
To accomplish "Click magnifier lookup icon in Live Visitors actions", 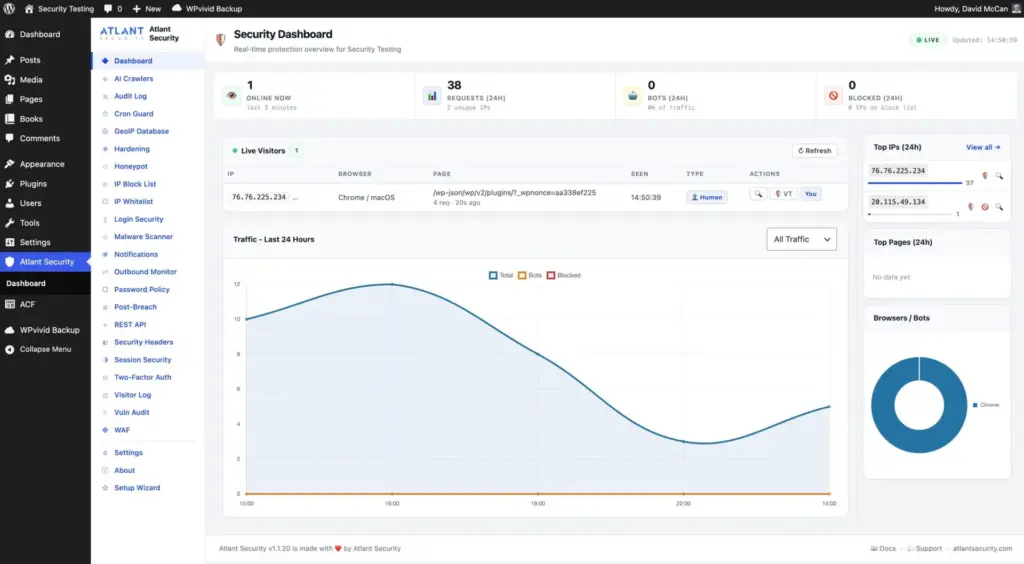I will click(x=758, y=194).
